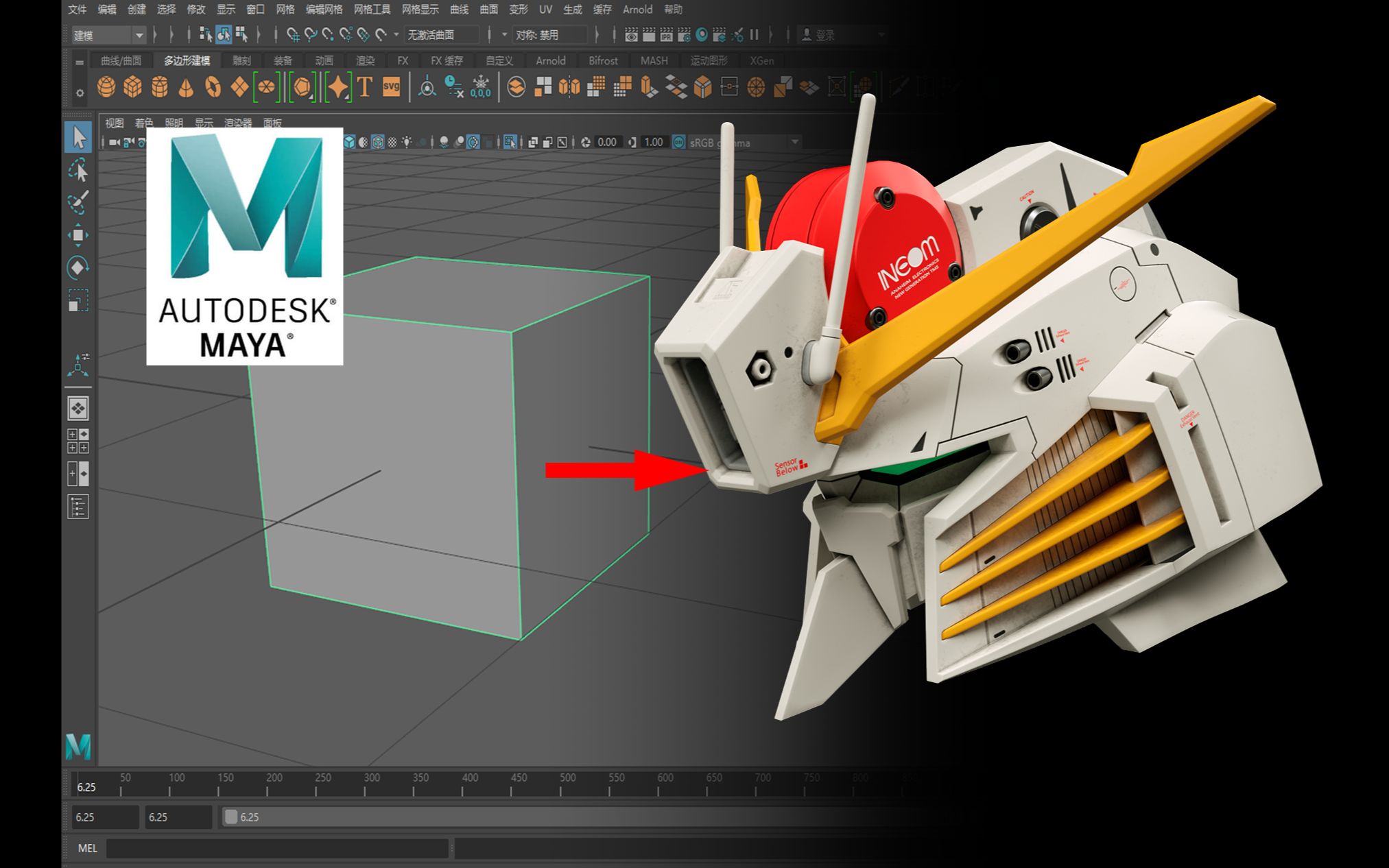The height and width of the screenshot is (868, 1389).
Task: Open the viewport 照明 panel menu
Action: pyautogui.click(x=174, y=123)
